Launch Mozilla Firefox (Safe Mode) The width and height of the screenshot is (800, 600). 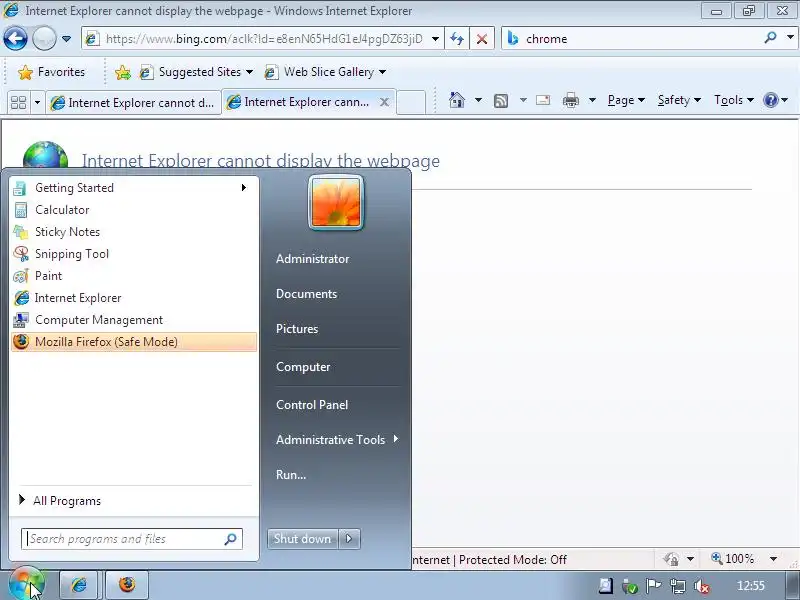coord(134,342)
